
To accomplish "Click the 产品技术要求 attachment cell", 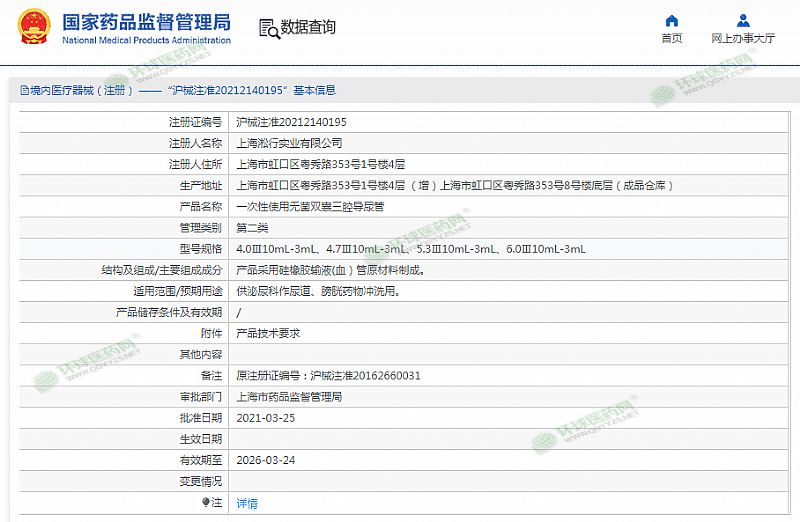I will 267,333.
